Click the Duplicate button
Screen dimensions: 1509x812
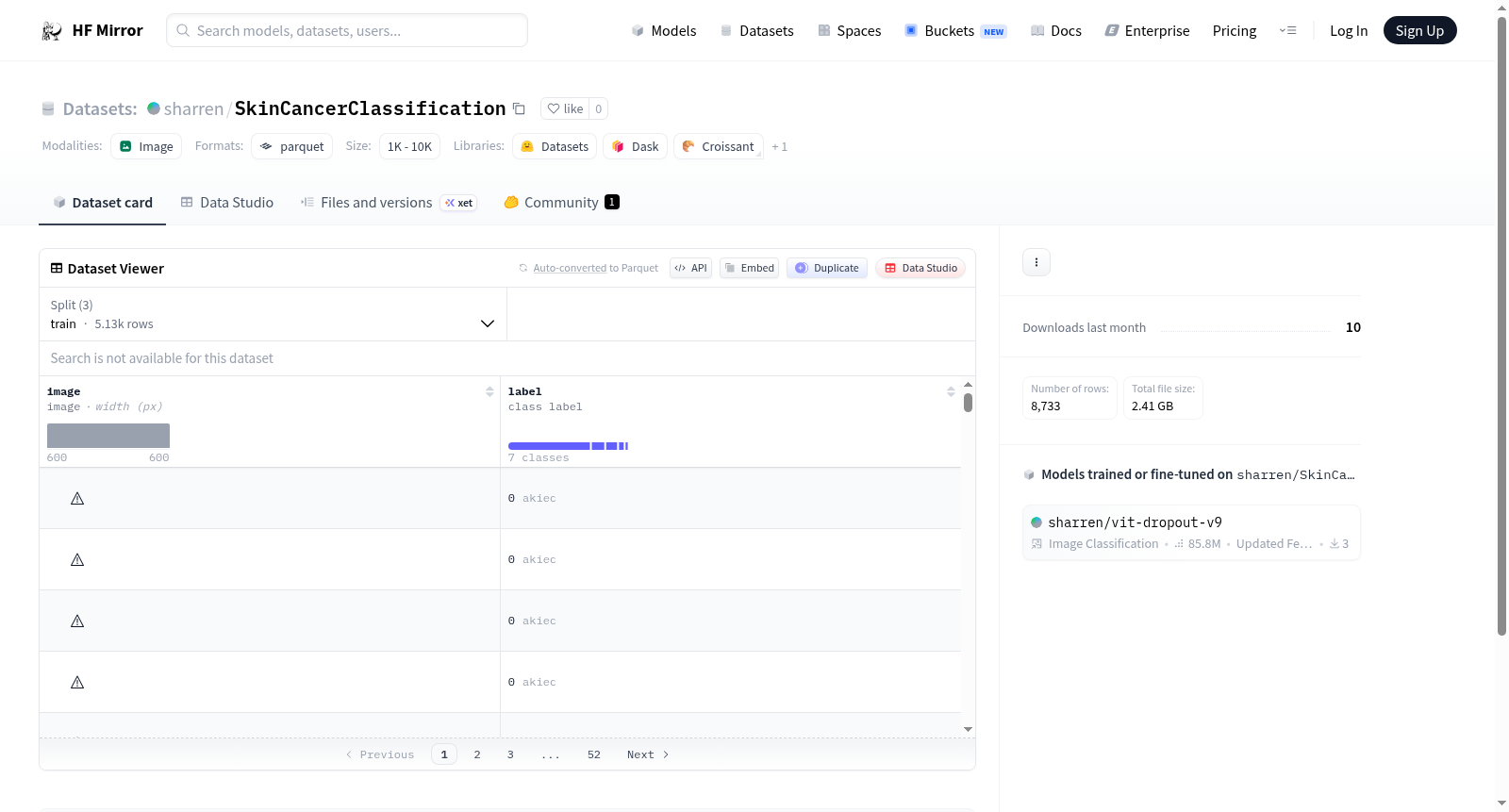pos(827,268)
